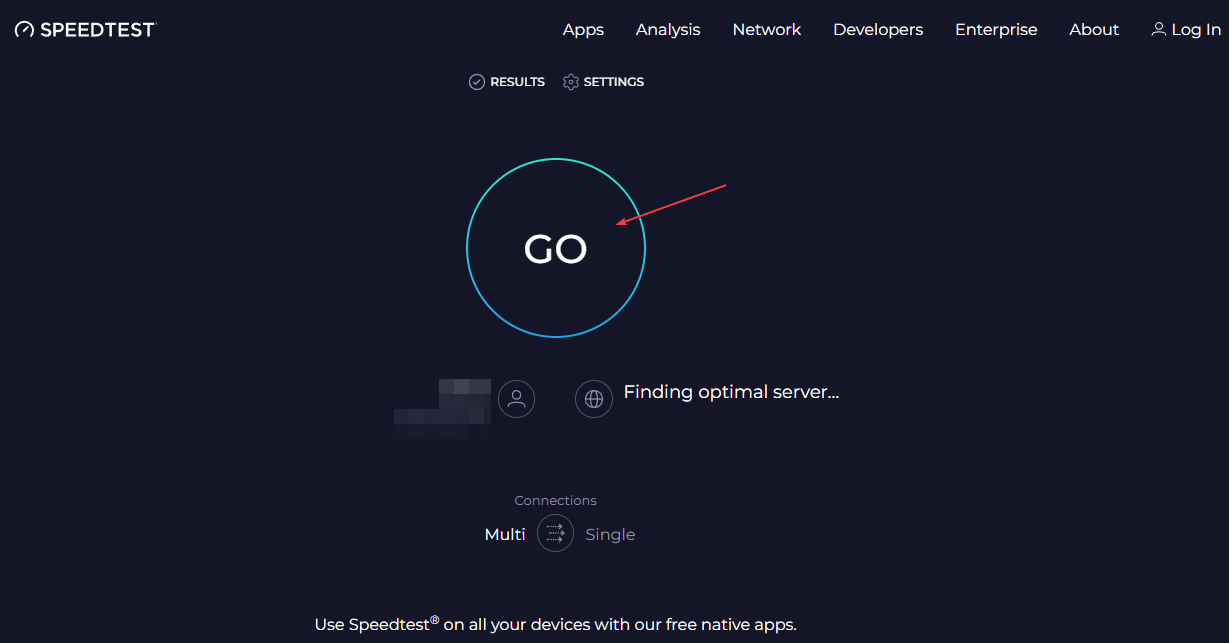Click the user profile circle icon
Image resolution: width=1229 pixels, height=643 pixels.
[516, 399]
